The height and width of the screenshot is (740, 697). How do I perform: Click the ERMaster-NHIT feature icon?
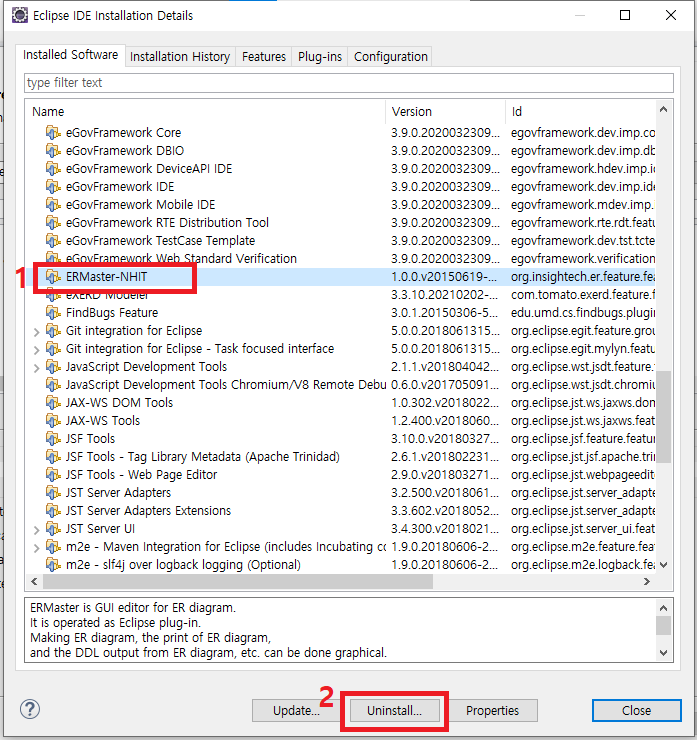tap(53, 277)
